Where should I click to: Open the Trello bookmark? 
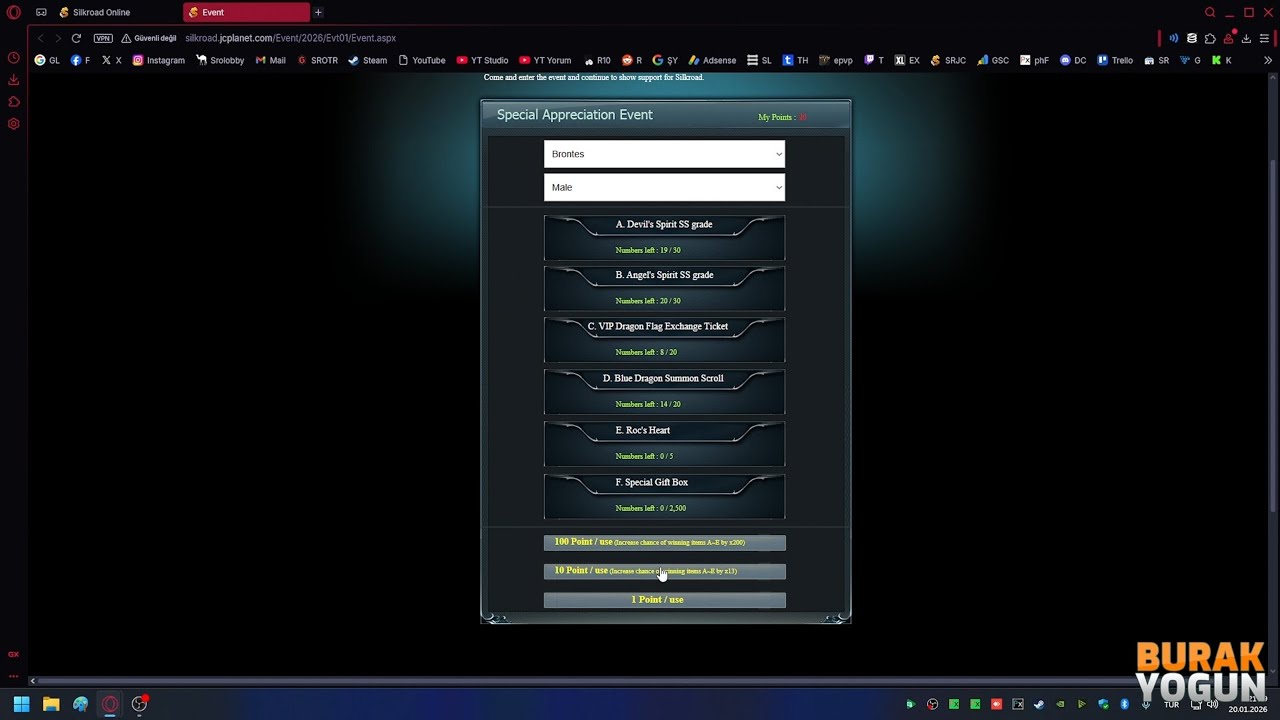click(x=1115, y=60)
